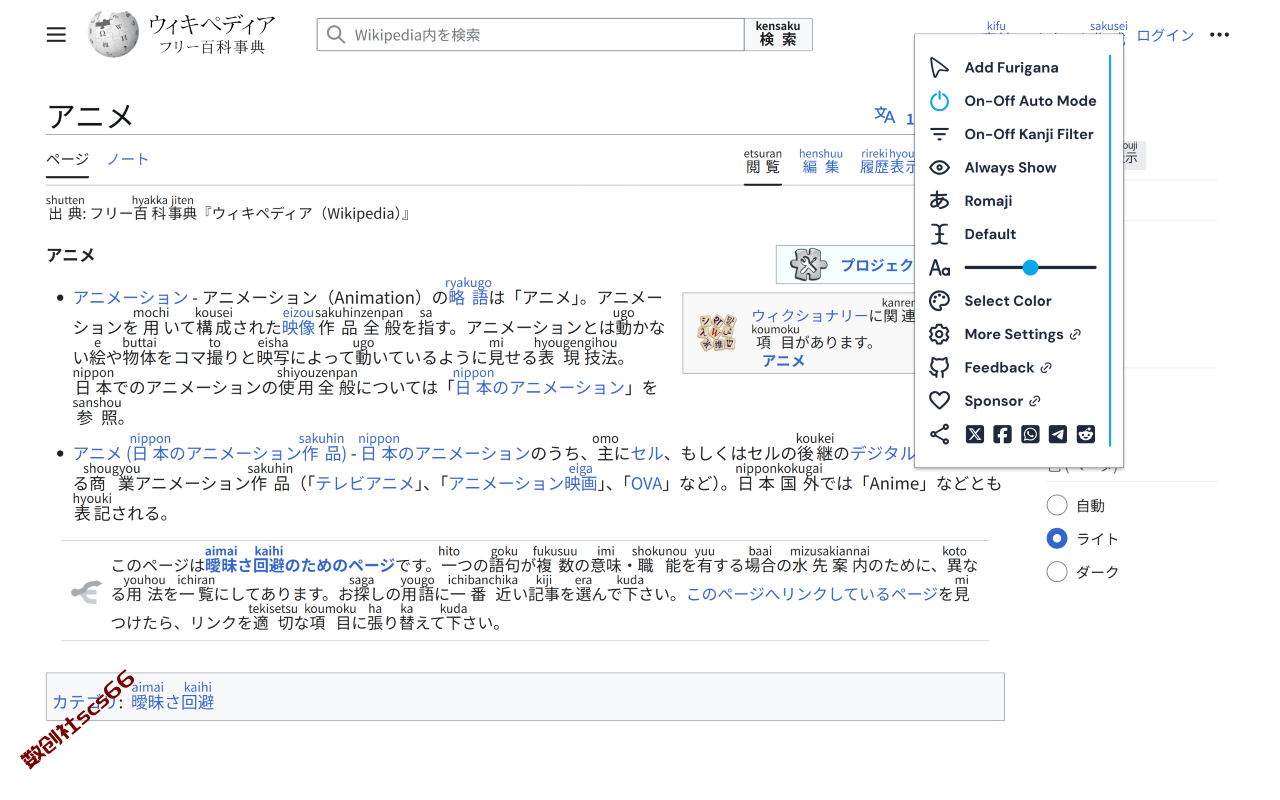Open the カテゴリ link

click(85, 702)
